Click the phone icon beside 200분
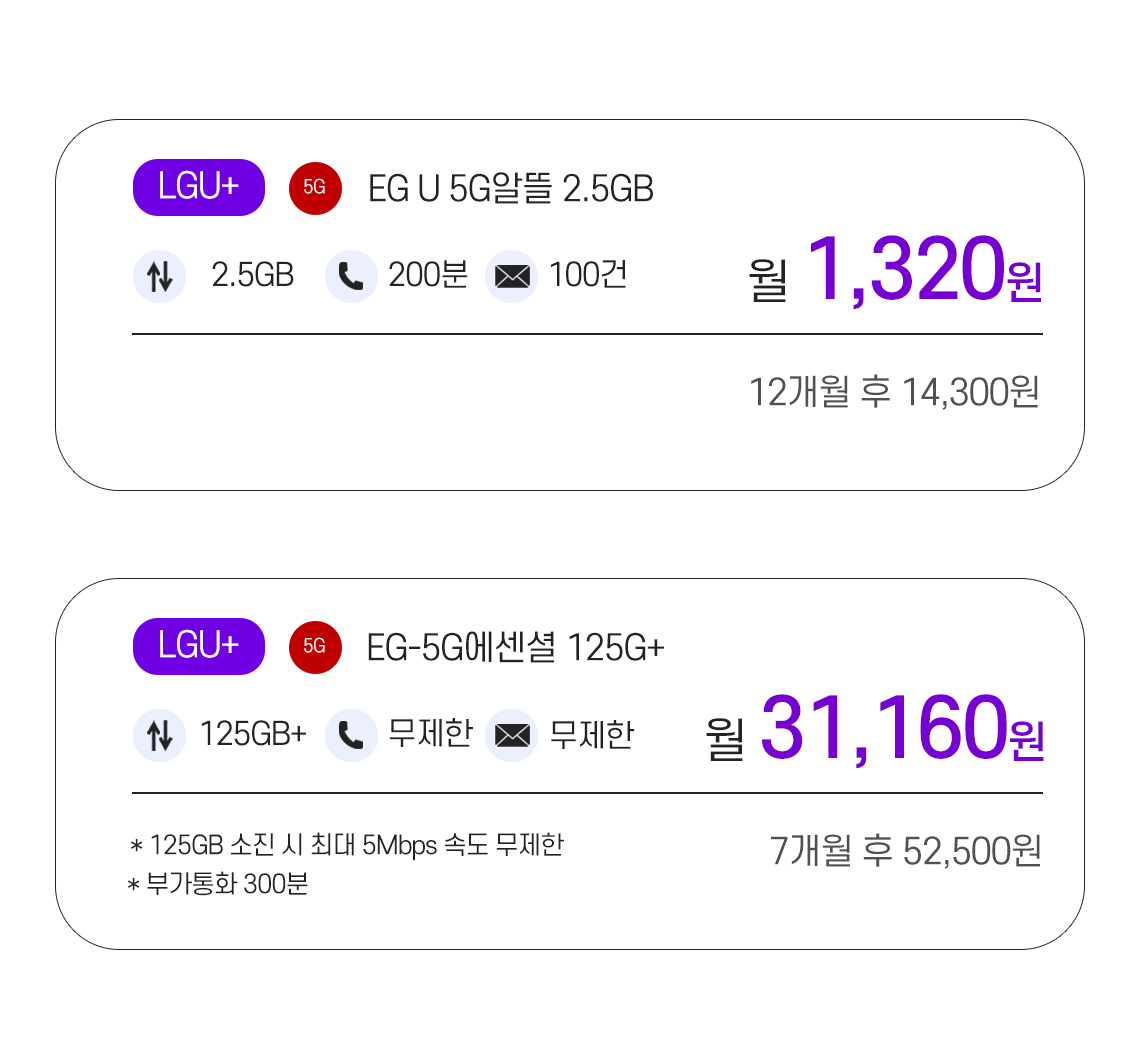The height and width of the screenshot is (1042, 1140). tap(350, 276)
